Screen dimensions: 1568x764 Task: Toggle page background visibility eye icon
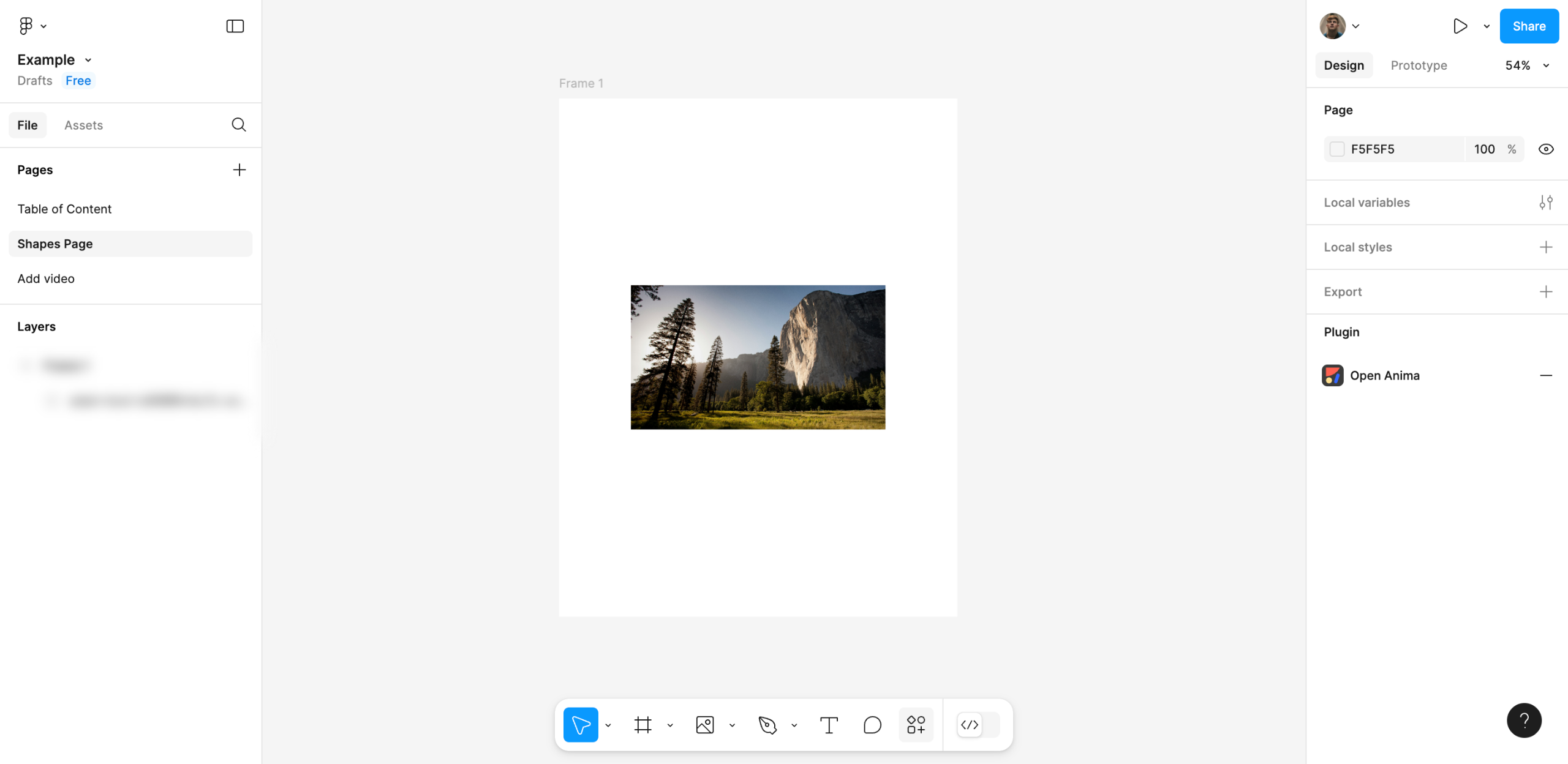[x=1545, y=149]
